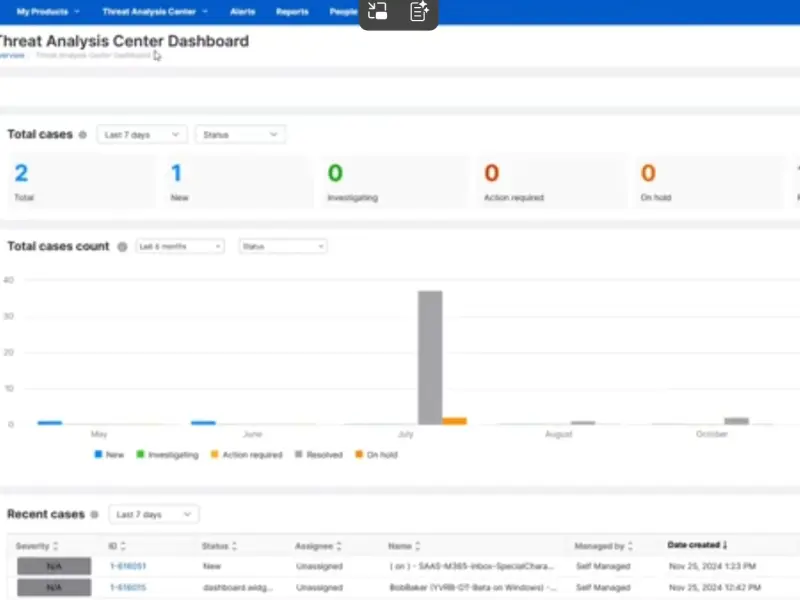Click the info icon beside Recent cases
Viewport: 800px width, 600px height.
95,515
